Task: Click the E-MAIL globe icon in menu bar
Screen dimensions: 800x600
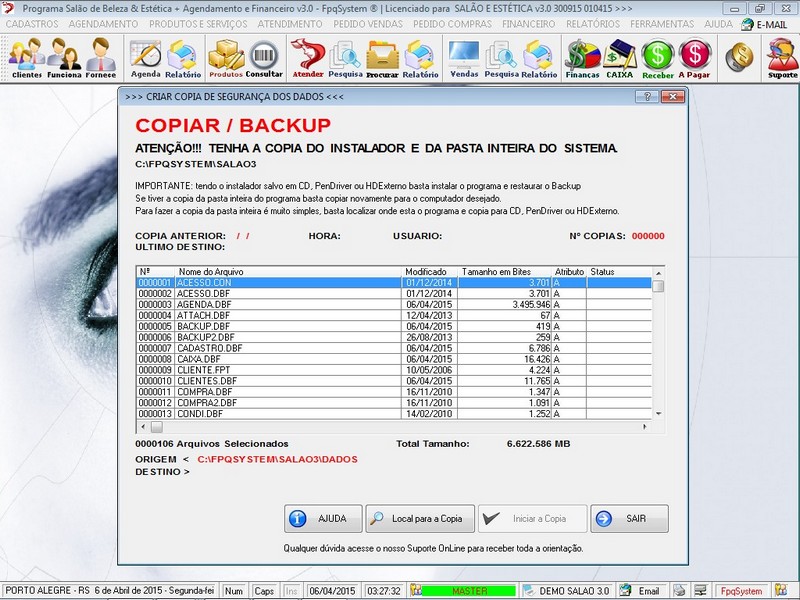Action: click(x=747, y=24)
